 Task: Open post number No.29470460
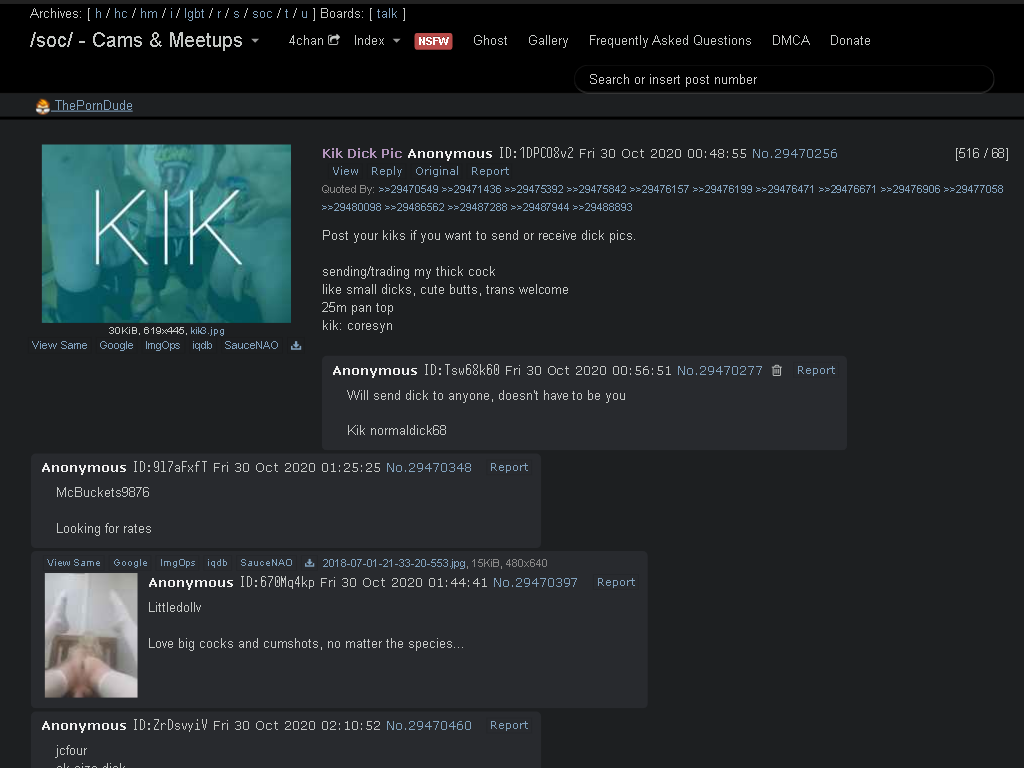[x=428, y=726]
